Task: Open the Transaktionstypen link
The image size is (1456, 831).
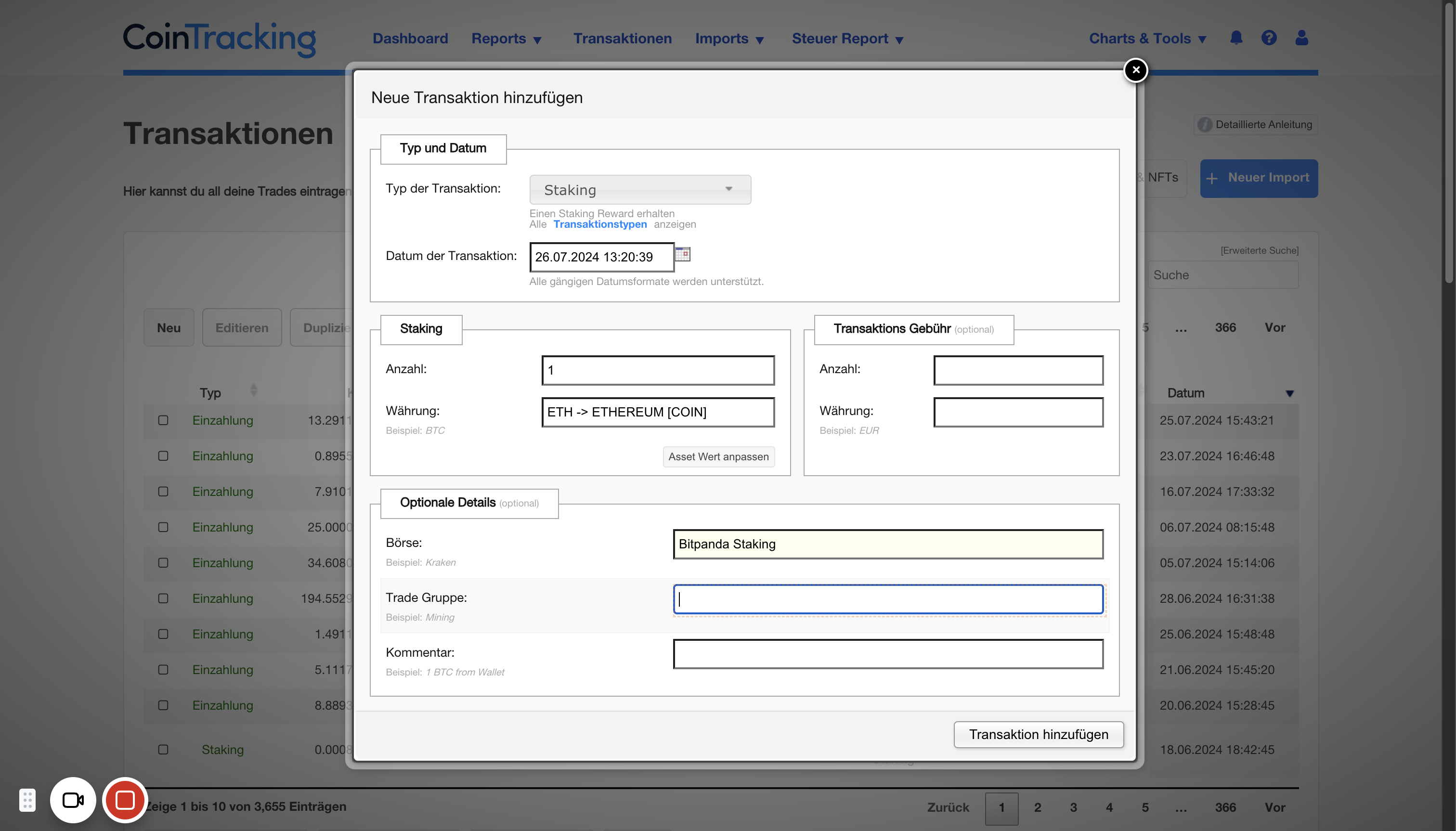Action: coord(600,224)
